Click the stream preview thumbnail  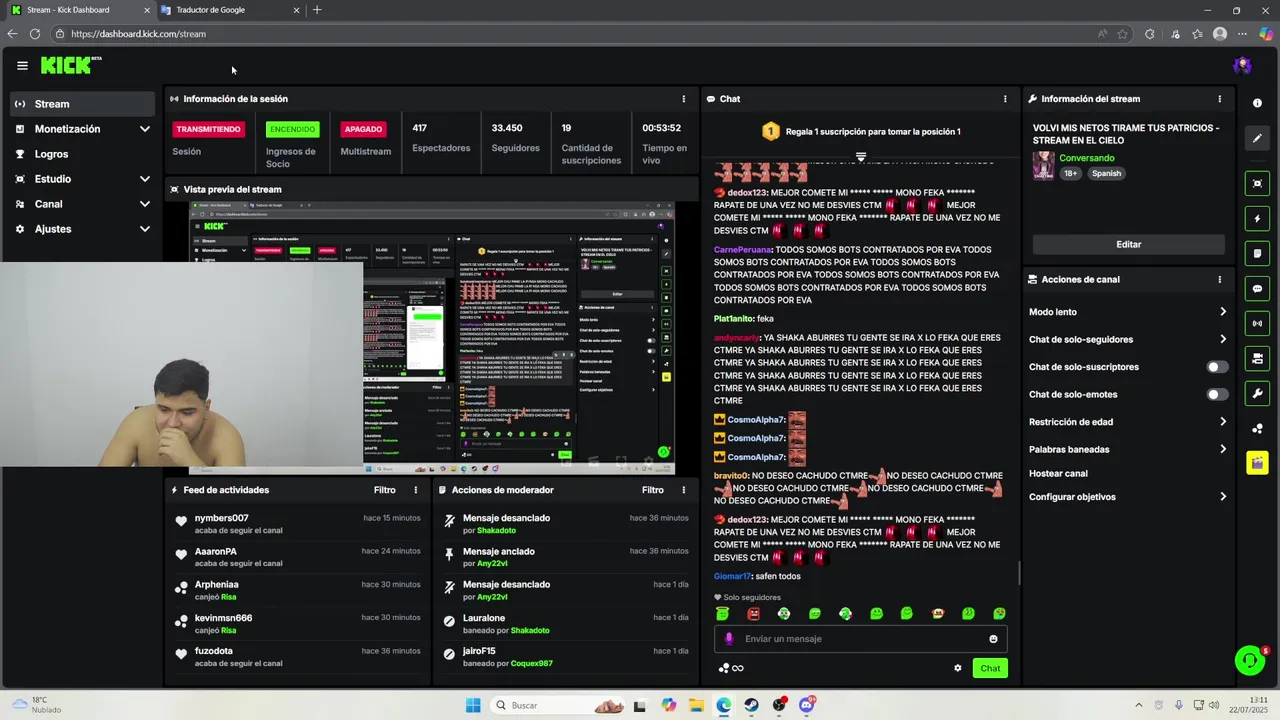point(432,337)
